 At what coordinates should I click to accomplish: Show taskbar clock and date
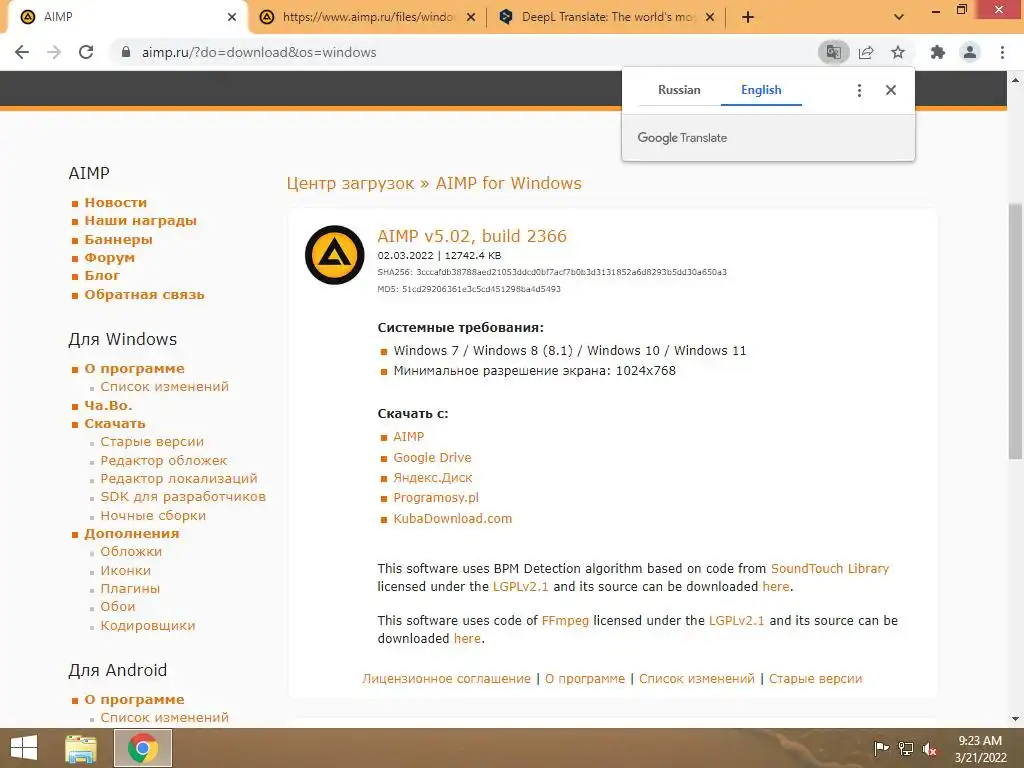pyautogui.click(x=980, y=748)
